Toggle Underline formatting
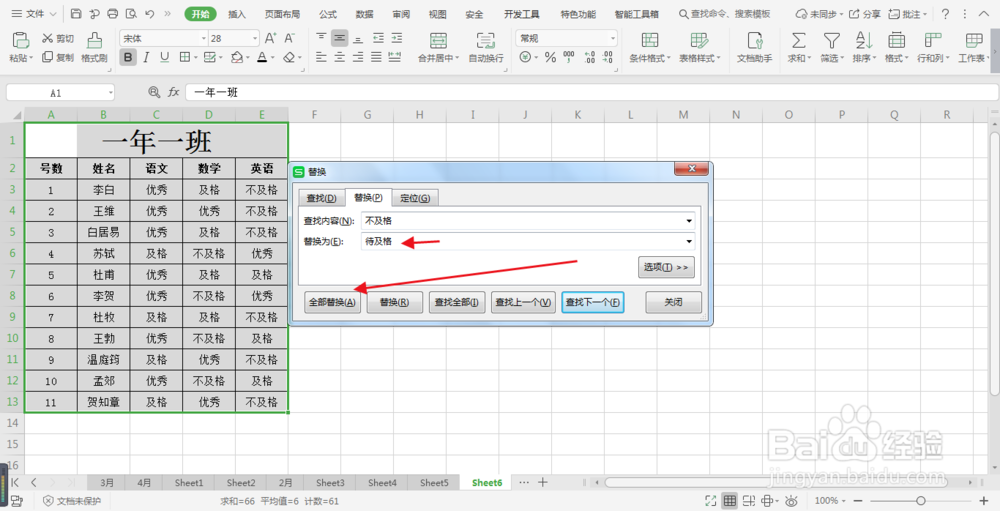This screenshot has height=511, width=1000. point(165,57)
